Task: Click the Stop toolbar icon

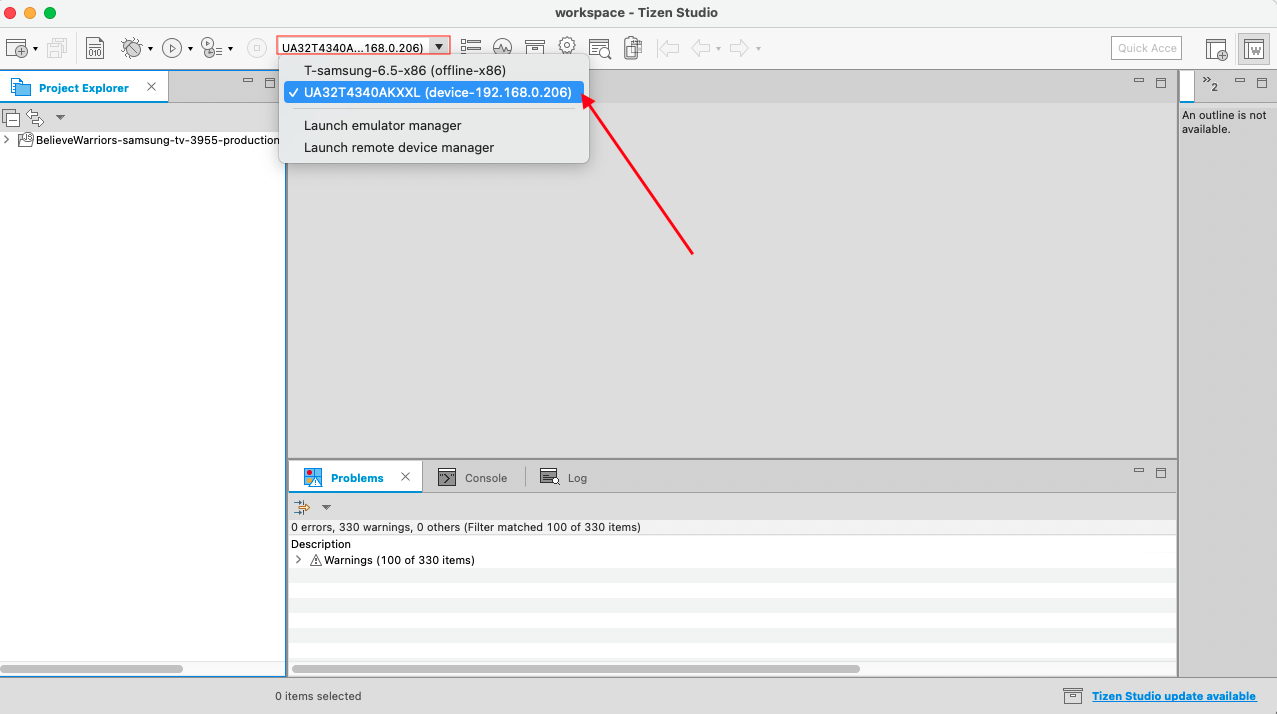Action: pos(256,47)
